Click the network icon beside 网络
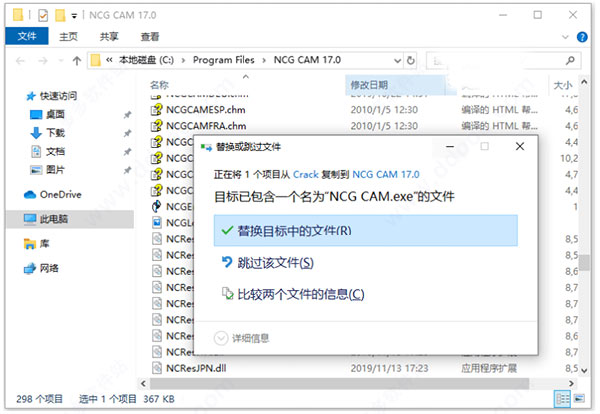The height and width of the screenshot is (414, 600). coord(30,269)
